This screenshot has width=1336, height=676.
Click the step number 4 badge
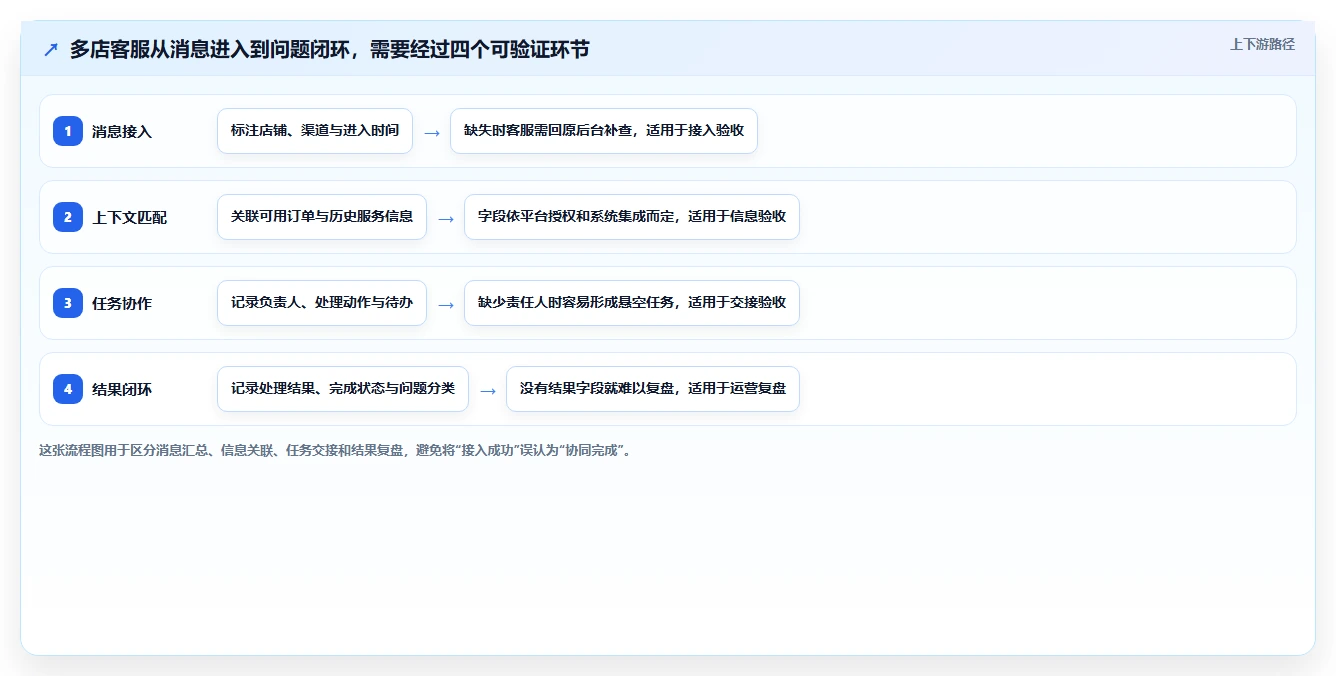pyautogui.click(x=68, y=389)
